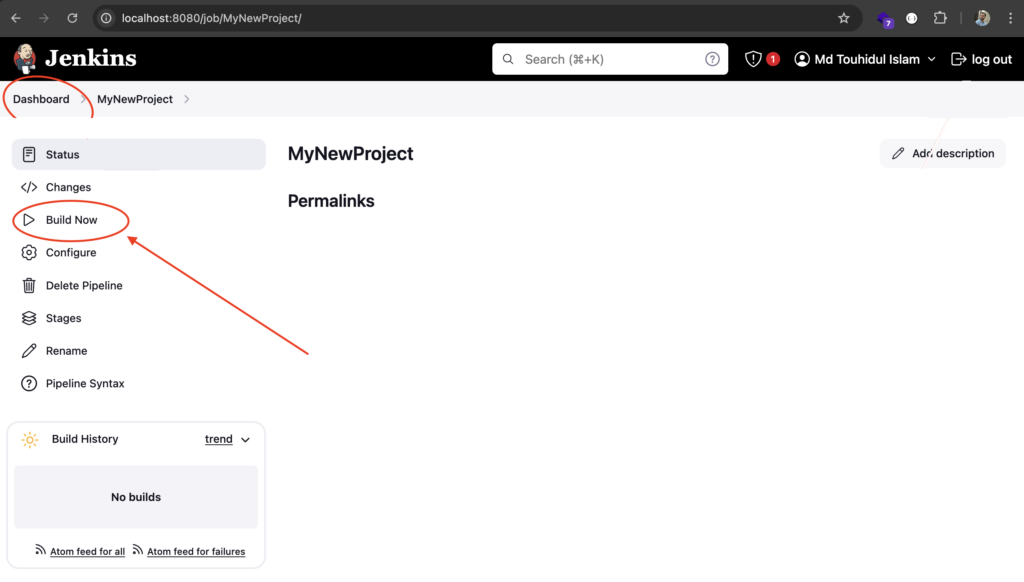Click the Jenkins title text in header
This screenshot has height=582, width=1024.
point(91,59)
